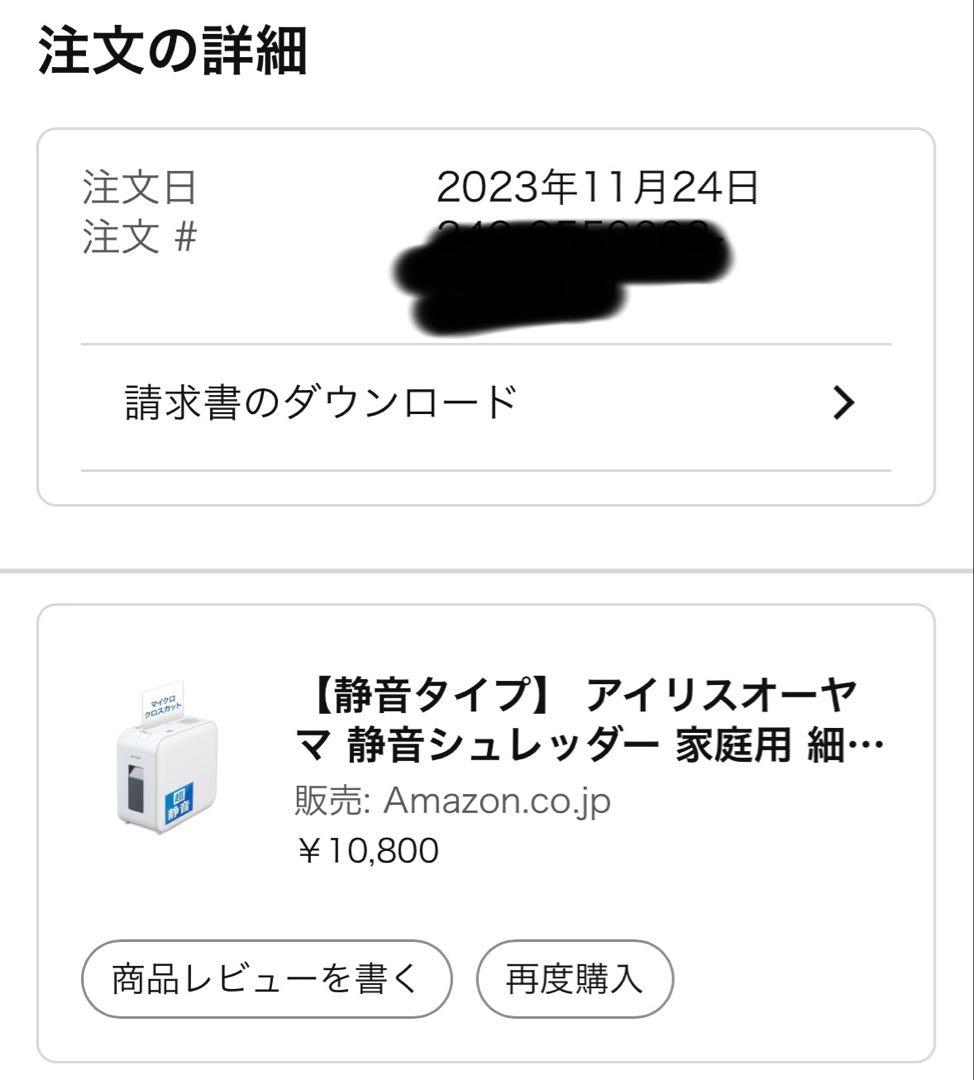This screenshot has height=1080, width=974.
Task: Click the 注文の詳細 page heading
Action: 172,54
